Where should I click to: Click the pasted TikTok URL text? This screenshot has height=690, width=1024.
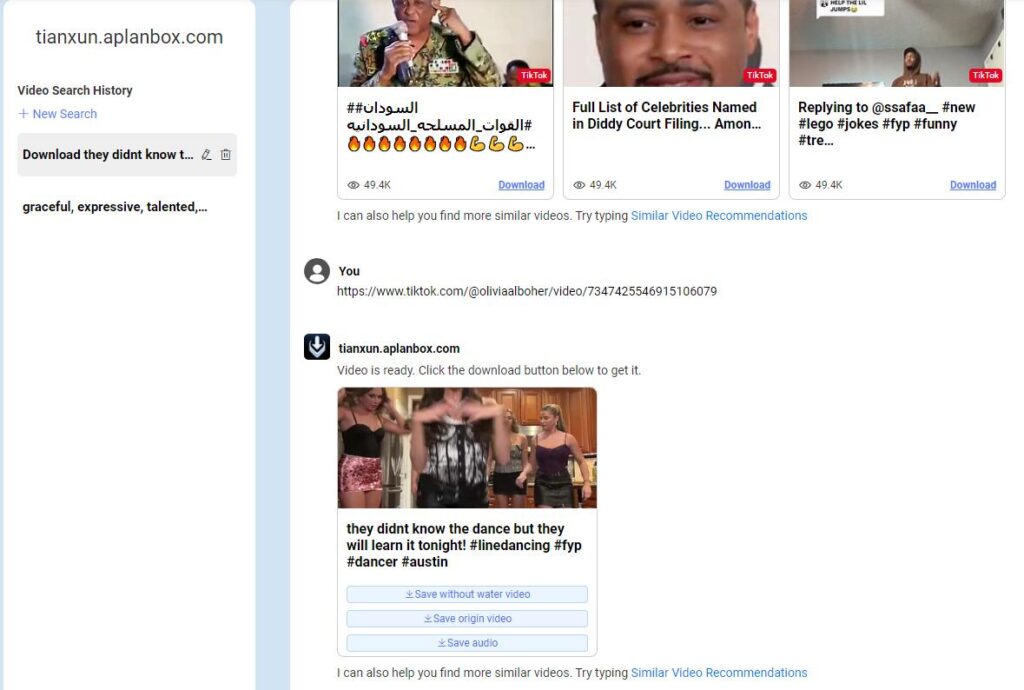point(527,291)
